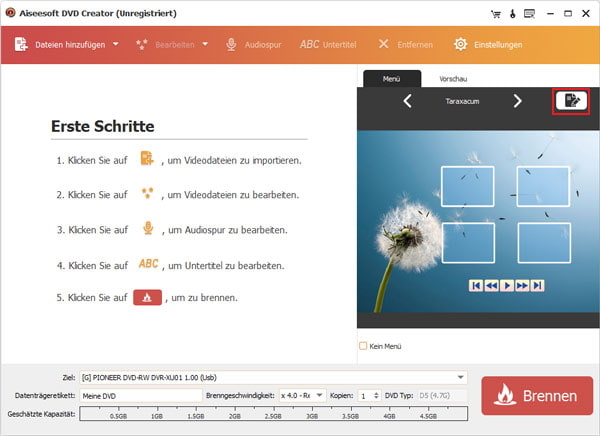Click the Entfernen toolbar label
600x436 pixels.
pyautogui.click(x=415, y=45)
